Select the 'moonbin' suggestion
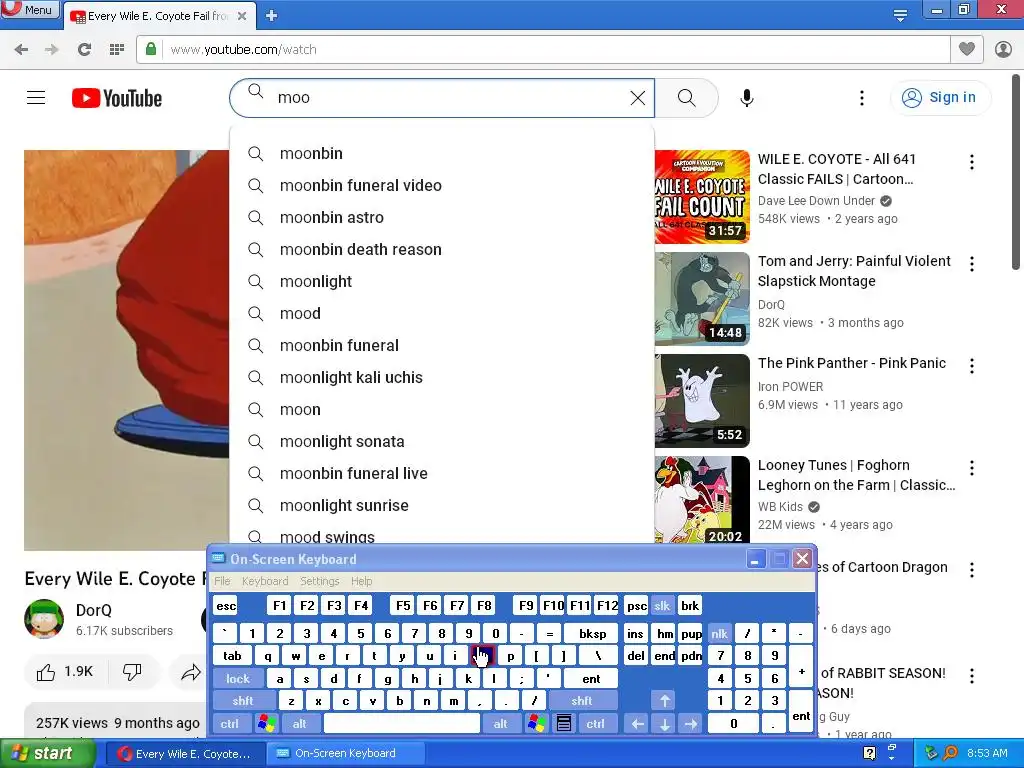Image resolution: width=1024 pixels, height=768 pixels. 442,153
